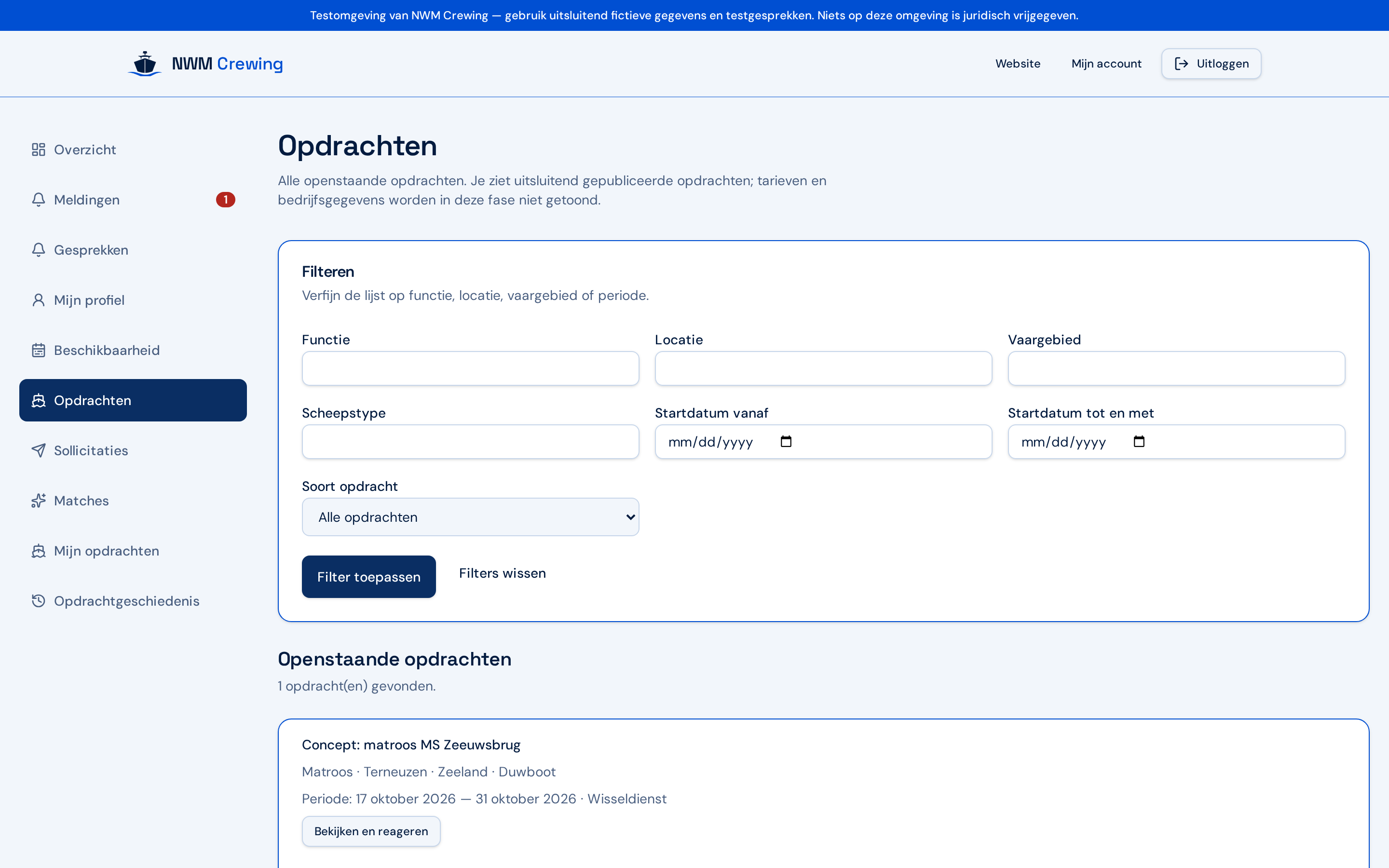Click Bekijken en reageren button
Viewport: 1389px width, 868px height.
click(x=371, y=831)
